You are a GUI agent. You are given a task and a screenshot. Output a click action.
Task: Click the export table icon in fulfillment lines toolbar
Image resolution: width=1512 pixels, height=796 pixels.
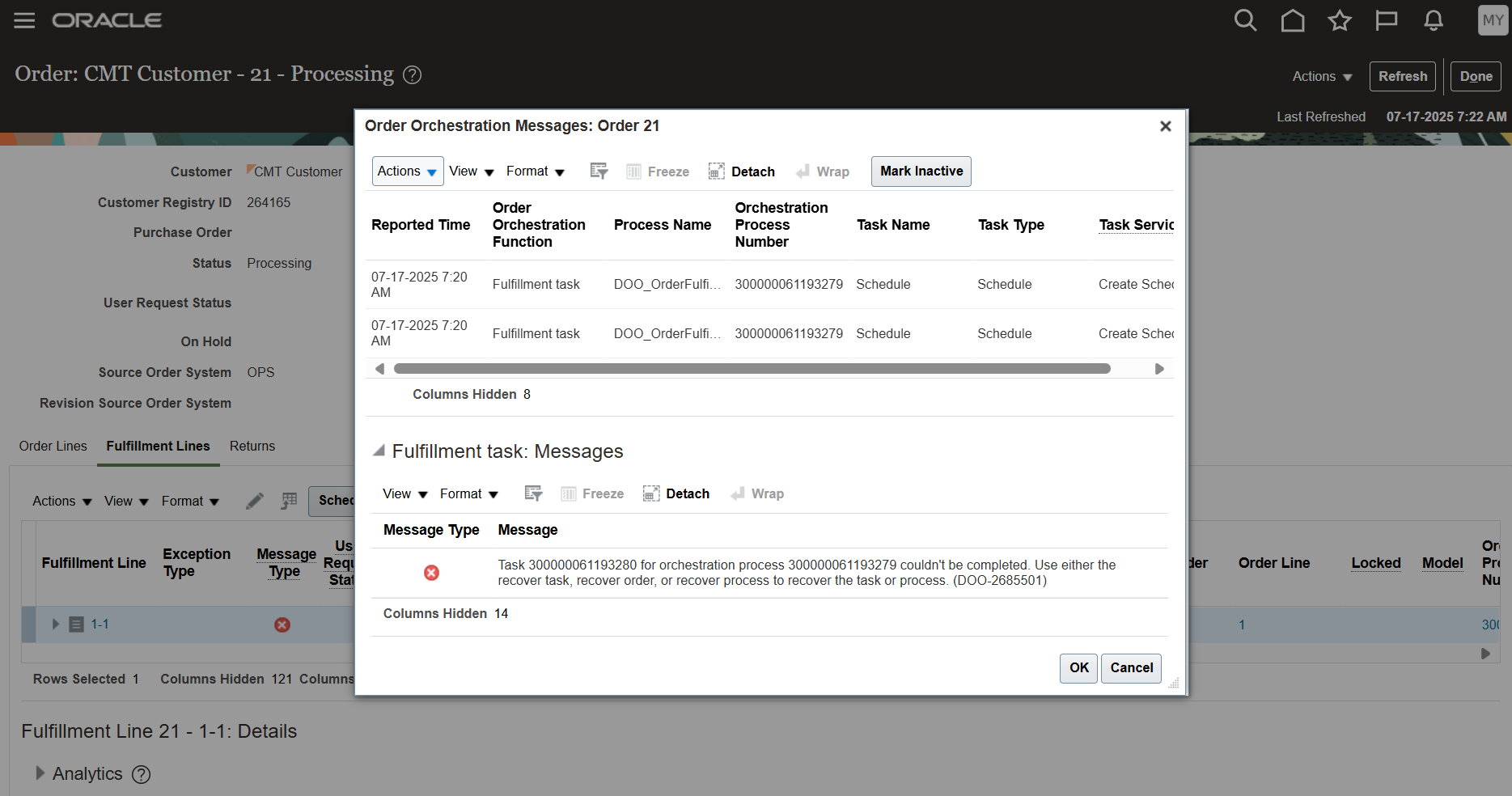(289, 501)
